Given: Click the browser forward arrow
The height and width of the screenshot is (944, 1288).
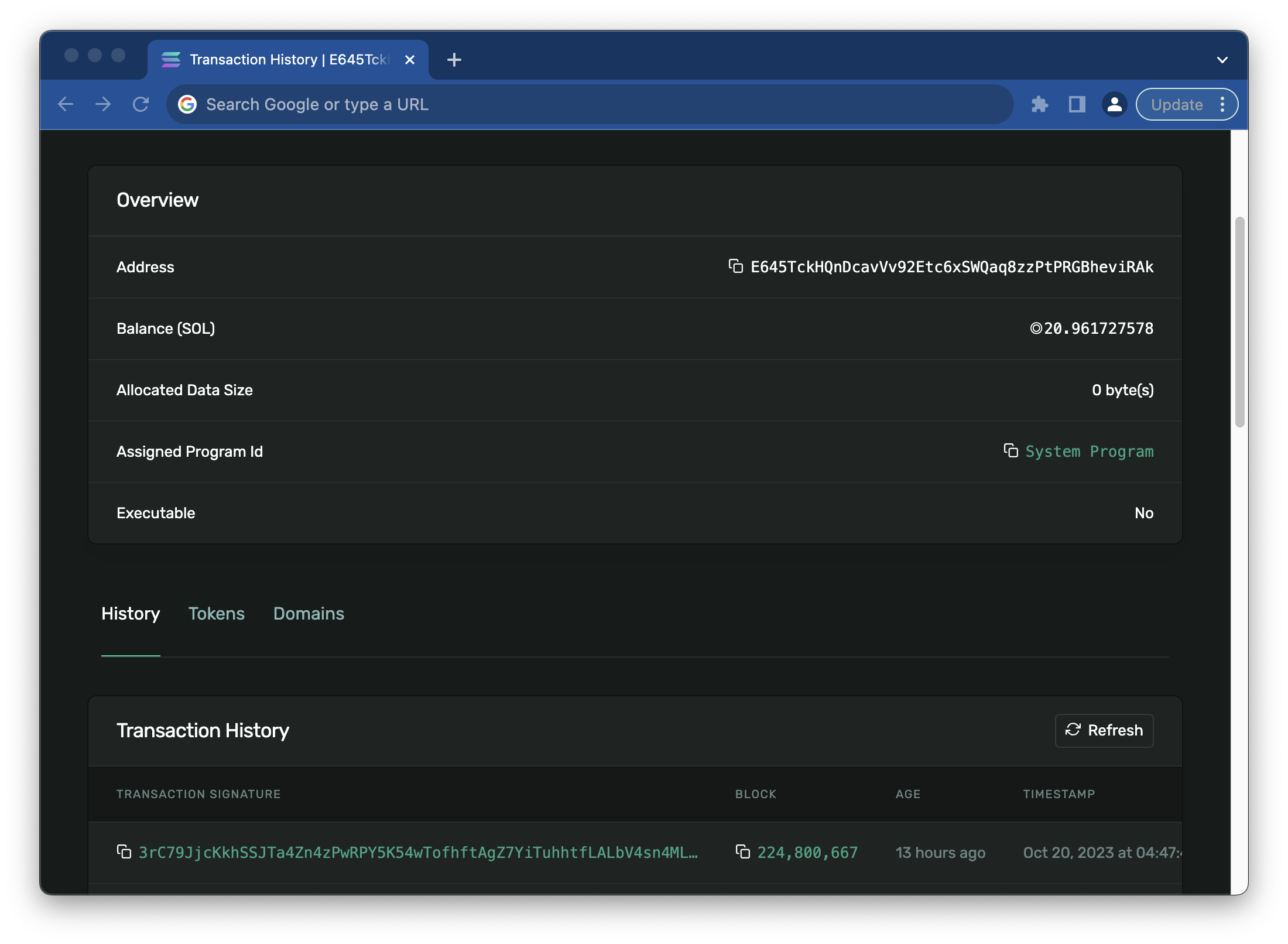Looking at the screenshot, I should 103,104.
